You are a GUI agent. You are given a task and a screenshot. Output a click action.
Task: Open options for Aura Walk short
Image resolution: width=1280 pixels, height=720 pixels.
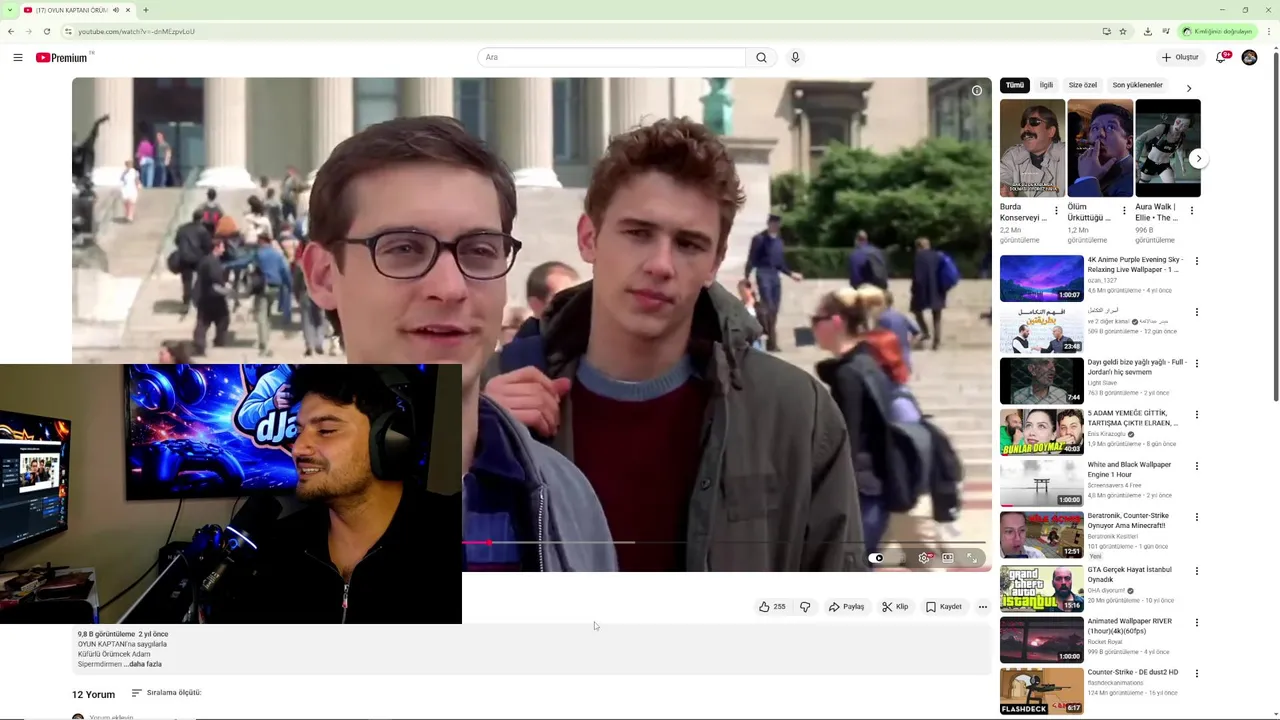[1192, 211]
